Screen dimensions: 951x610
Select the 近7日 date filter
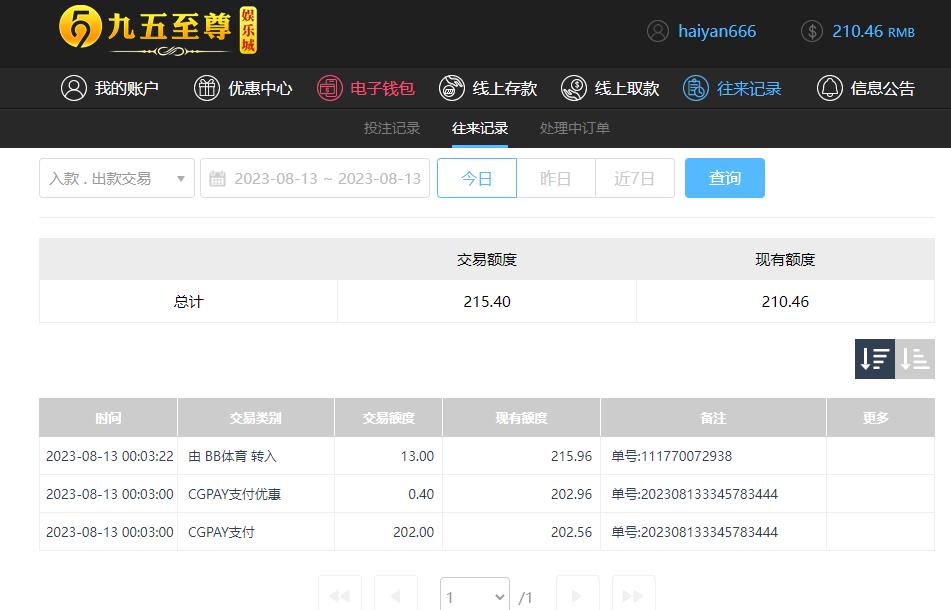(x=634, y=178)
